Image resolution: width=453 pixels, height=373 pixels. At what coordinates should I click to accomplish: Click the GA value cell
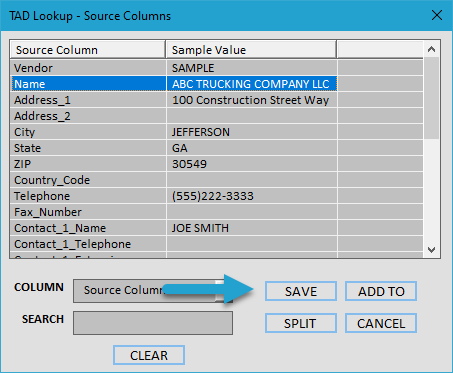pyautogui.click(x=252, y=148)
